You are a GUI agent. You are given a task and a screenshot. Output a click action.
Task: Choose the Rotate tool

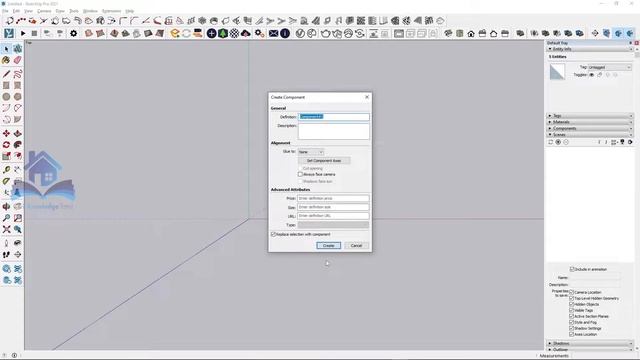[x=6, y=145]
